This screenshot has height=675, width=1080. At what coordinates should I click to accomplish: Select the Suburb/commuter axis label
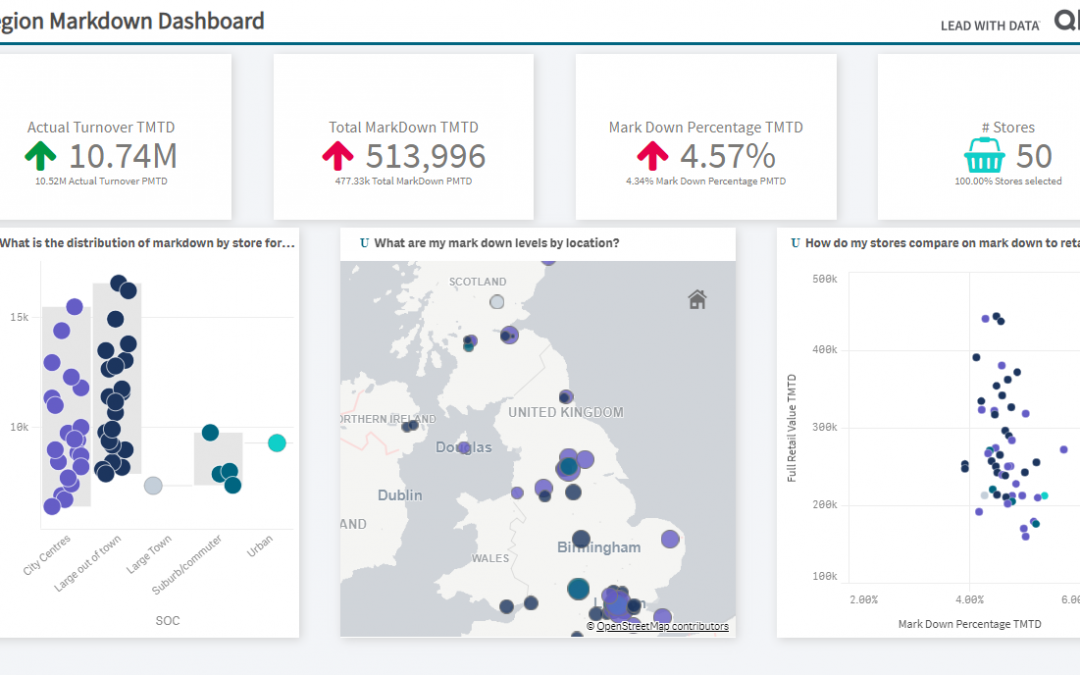(x=186, y=565)
